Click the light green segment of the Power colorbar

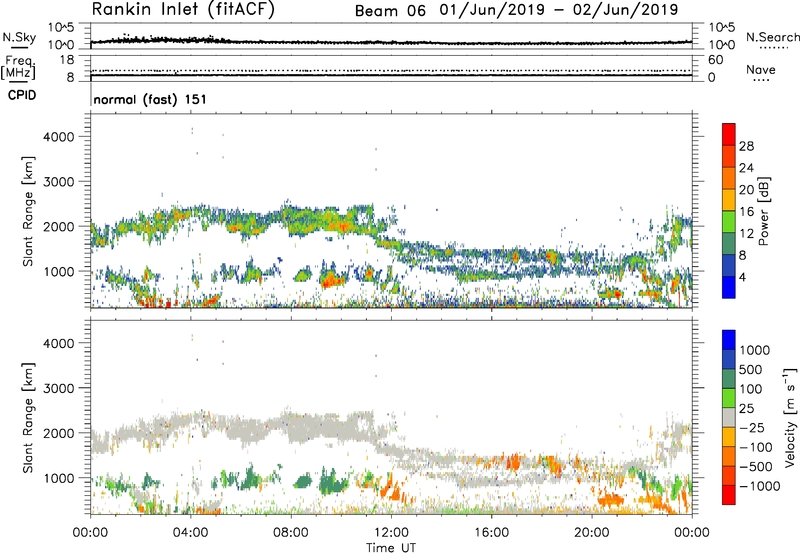[729, 222]
